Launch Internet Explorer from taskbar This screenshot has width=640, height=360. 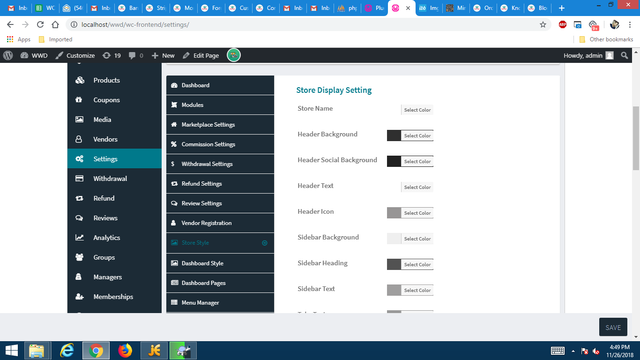coord(67,351)
